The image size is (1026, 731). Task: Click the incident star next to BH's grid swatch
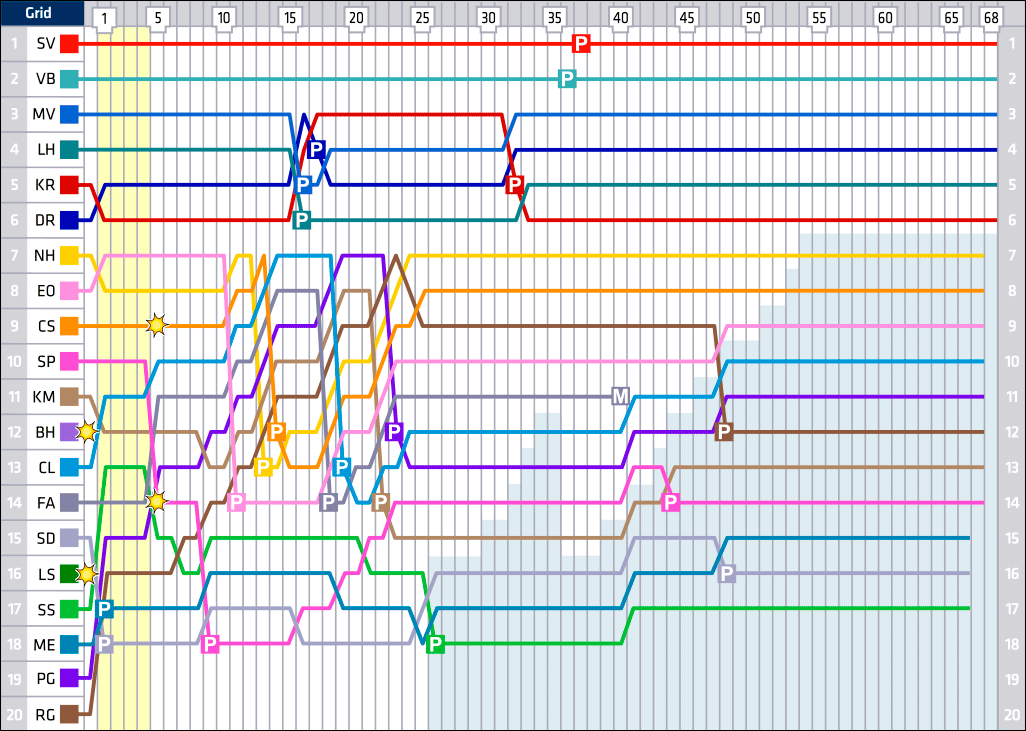tap(87, 432)
